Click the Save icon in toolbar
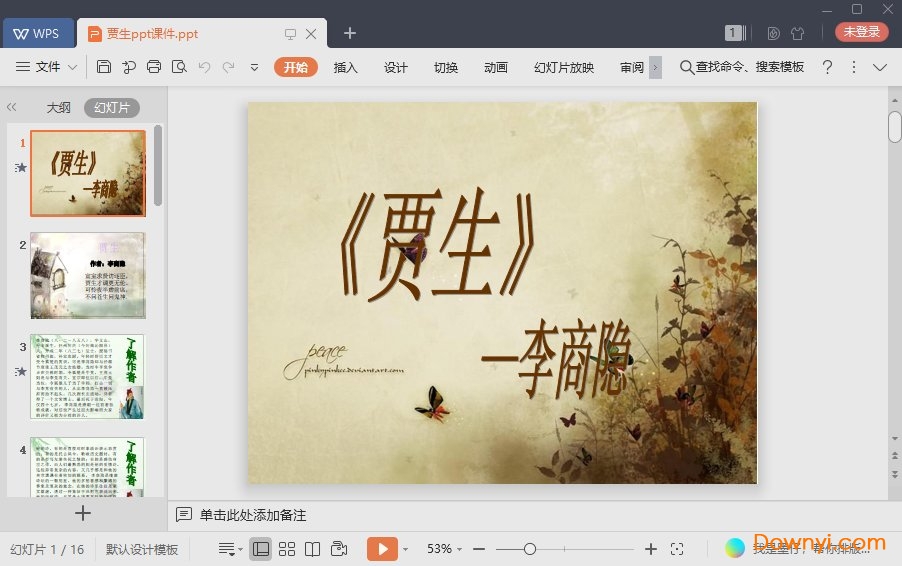The height and width of the screenshot is (566, 902). 104,67
